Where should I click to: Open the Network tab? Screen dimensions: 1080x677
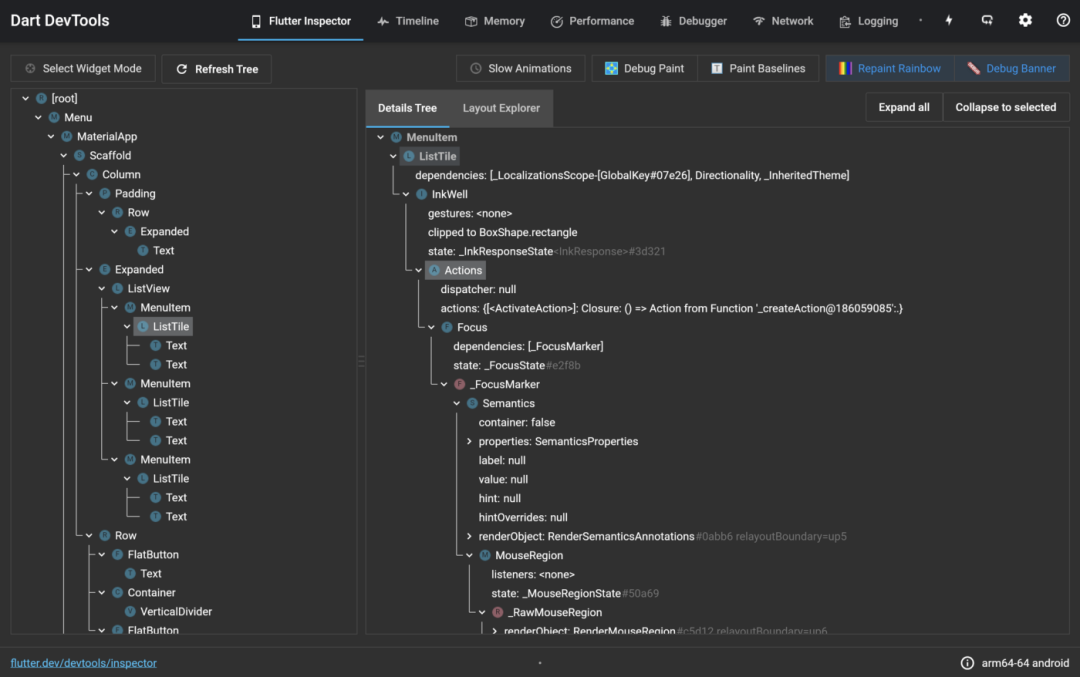click(x=783, y=21)
